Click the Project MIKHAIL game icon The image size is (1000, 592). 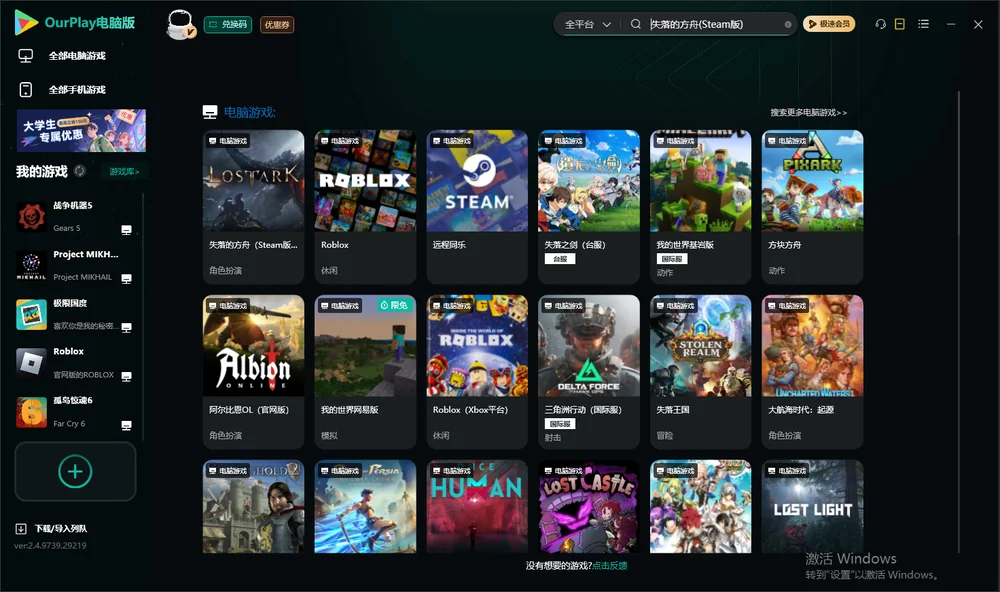[x=31, y=265]
